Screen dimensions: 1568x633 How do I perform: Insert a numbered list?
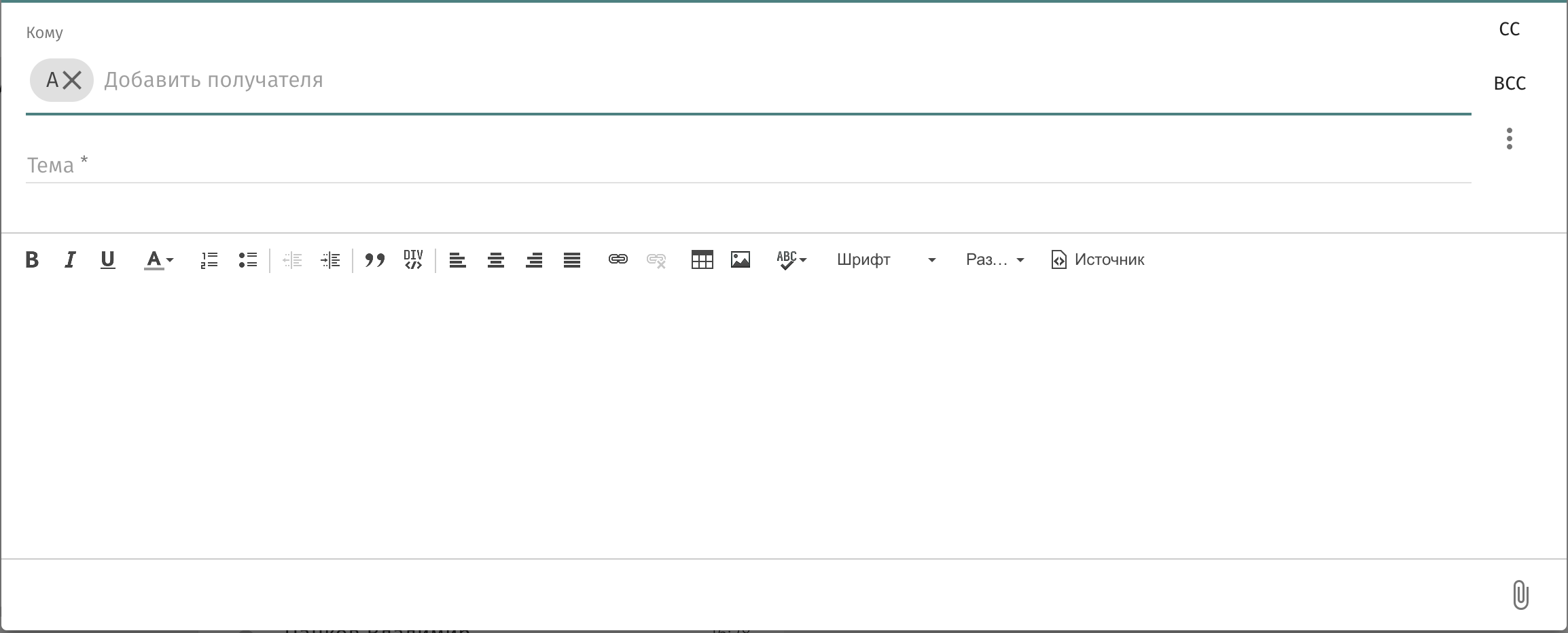point(209,259)
